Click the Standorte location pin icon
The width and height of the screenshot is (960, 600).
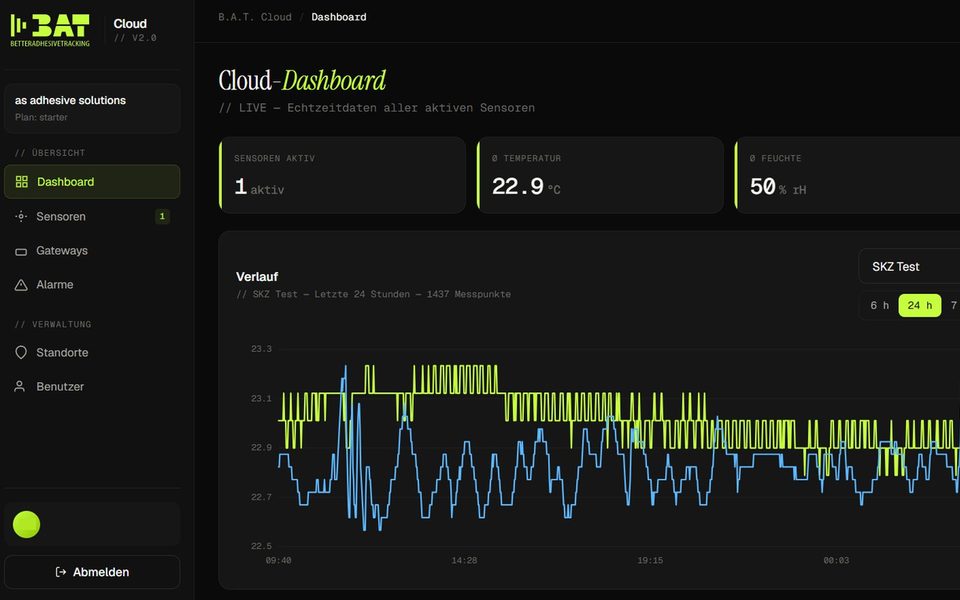21,353
